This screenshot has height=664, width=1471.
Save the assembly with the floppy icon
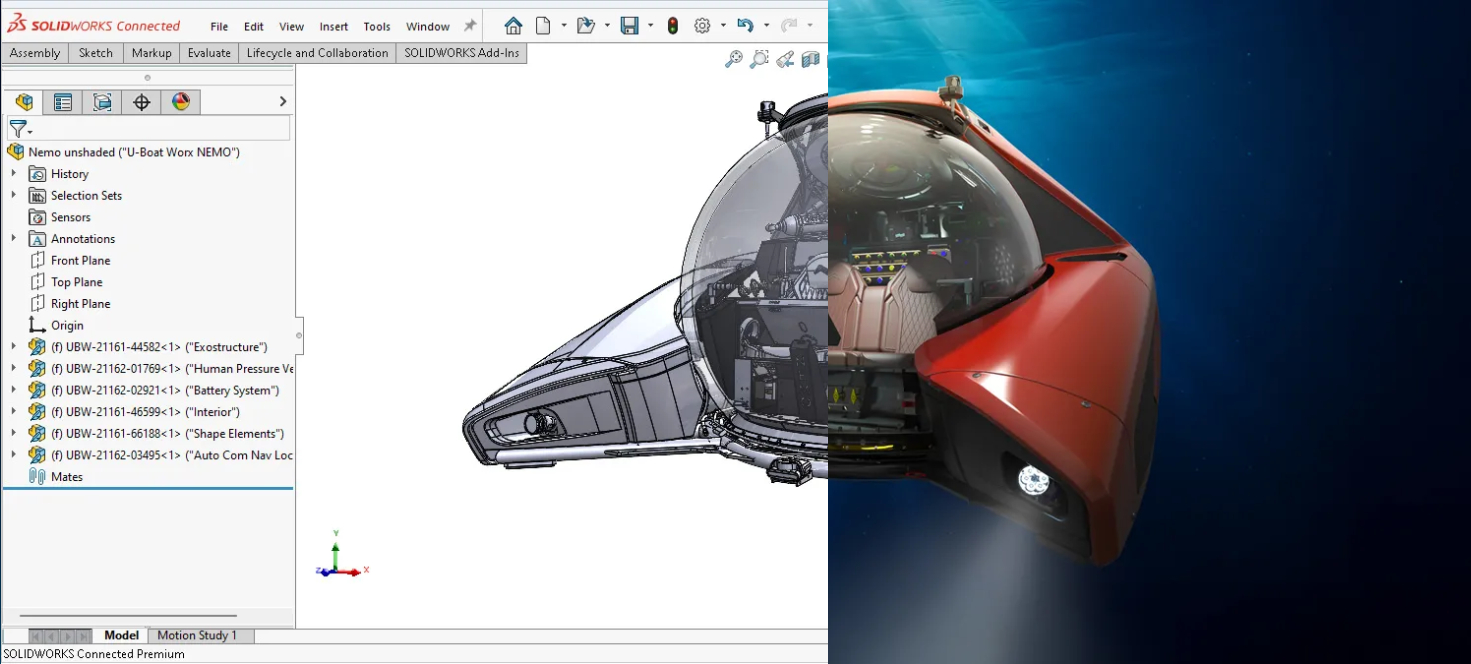[x=629, y=26]
